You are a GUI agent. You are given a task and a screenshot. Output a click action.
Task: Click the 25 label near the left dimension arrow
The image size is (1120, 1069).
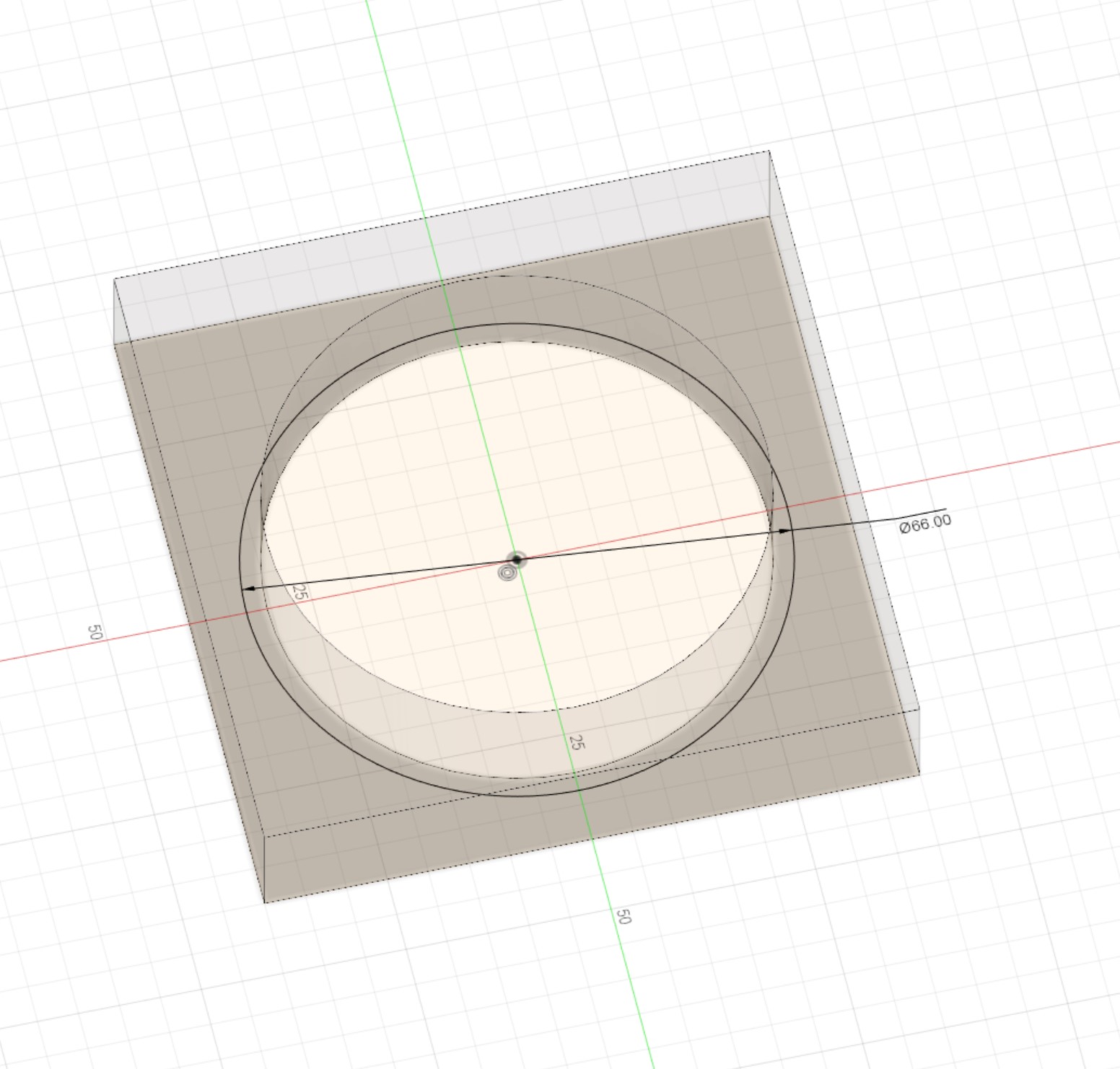(x=300, y=593)
